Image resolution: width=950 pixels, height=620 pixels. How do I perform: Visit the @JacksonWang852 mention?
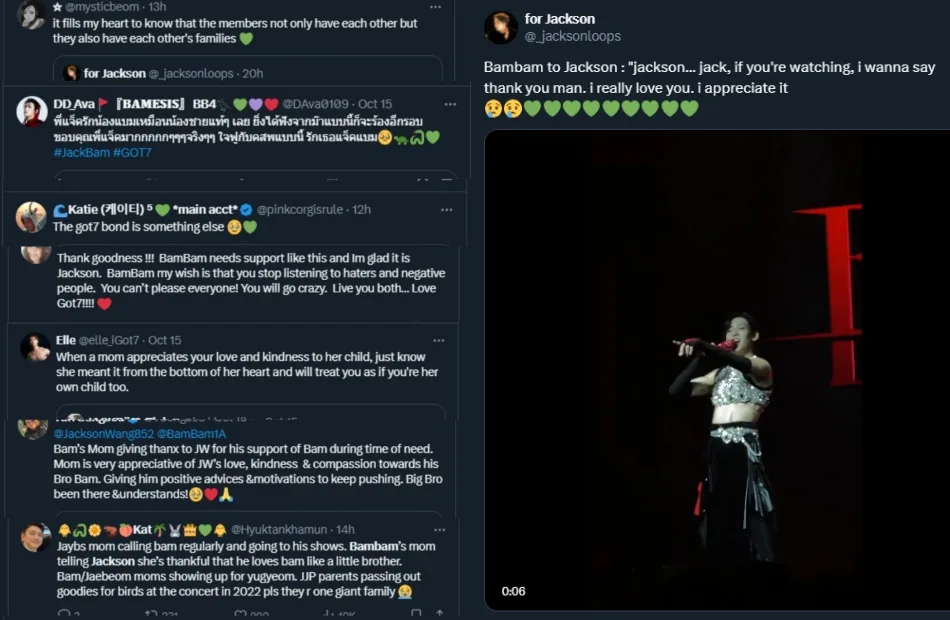(103, 434)
